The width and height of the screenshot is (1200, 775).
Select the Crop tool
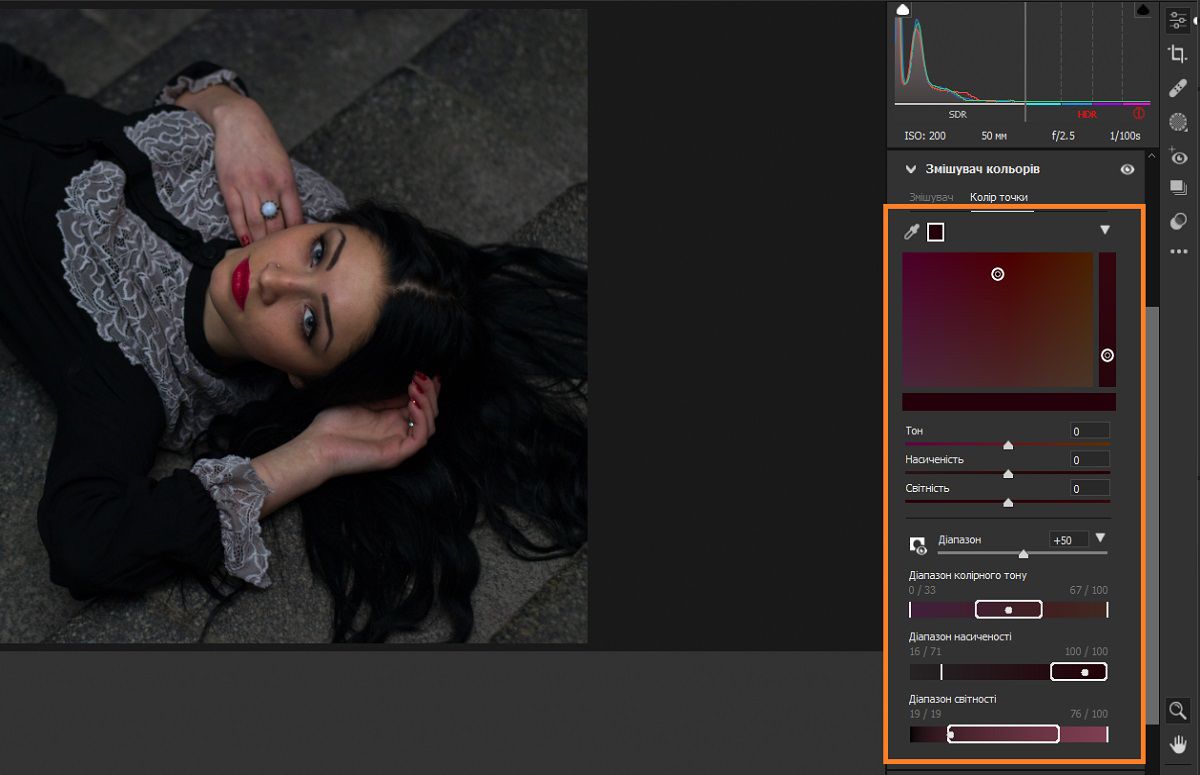pyautogui.click(x=1178, y=54)
